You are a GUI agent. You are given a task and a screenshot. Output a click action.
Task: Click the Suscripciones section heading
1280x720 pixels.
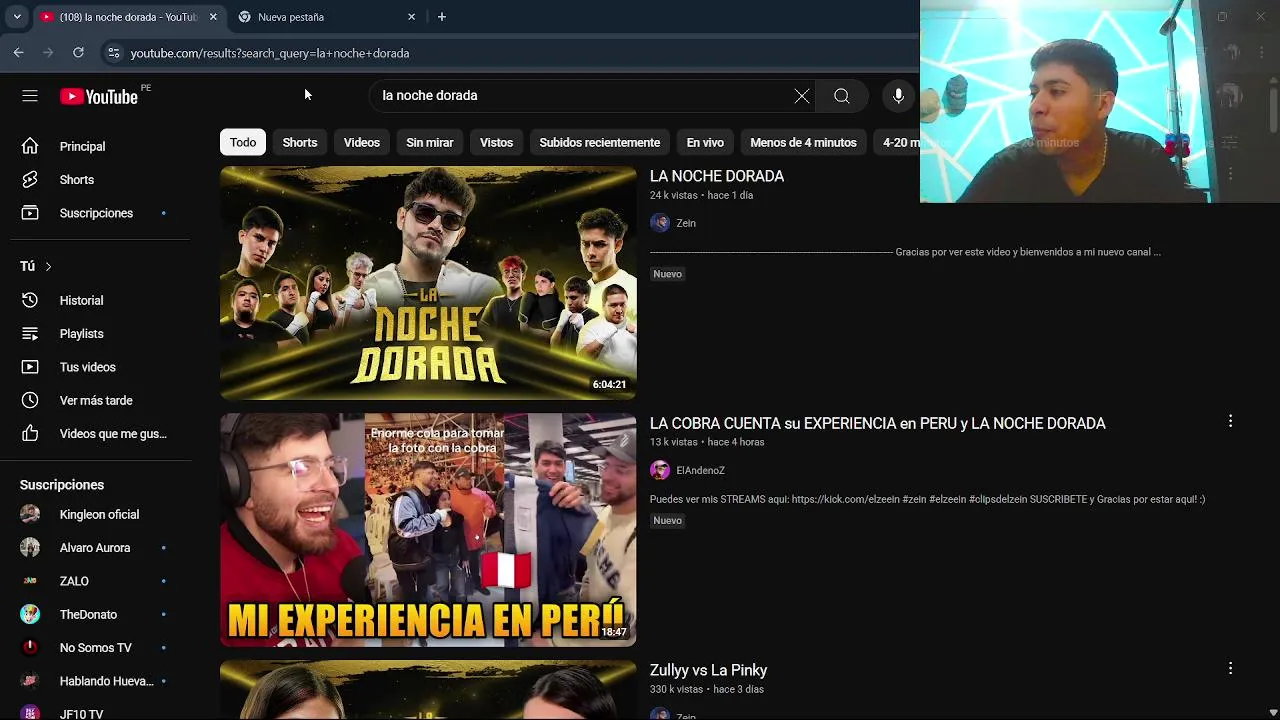(x=62, y=485)
